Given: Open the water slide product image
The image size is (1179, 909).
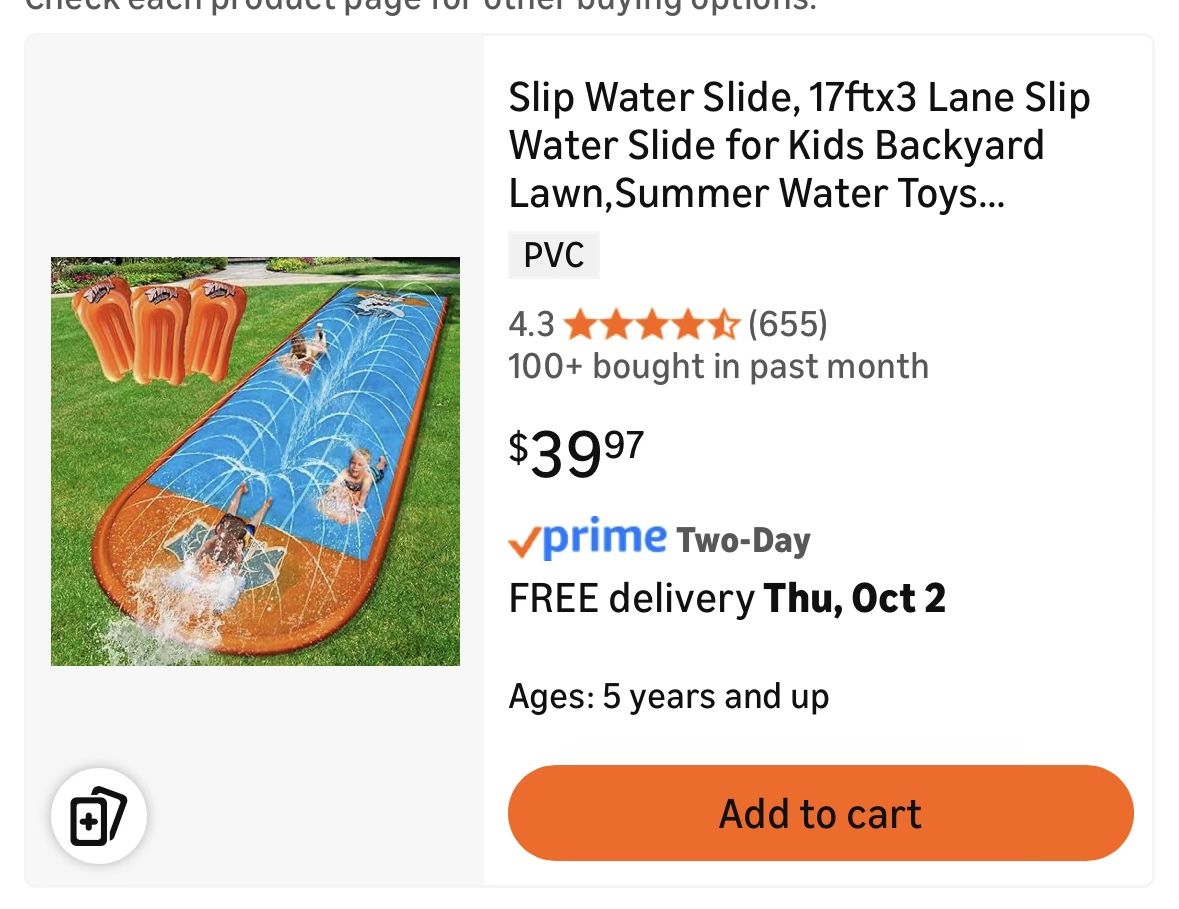Looking at the screenshot, I should point(255,461).
